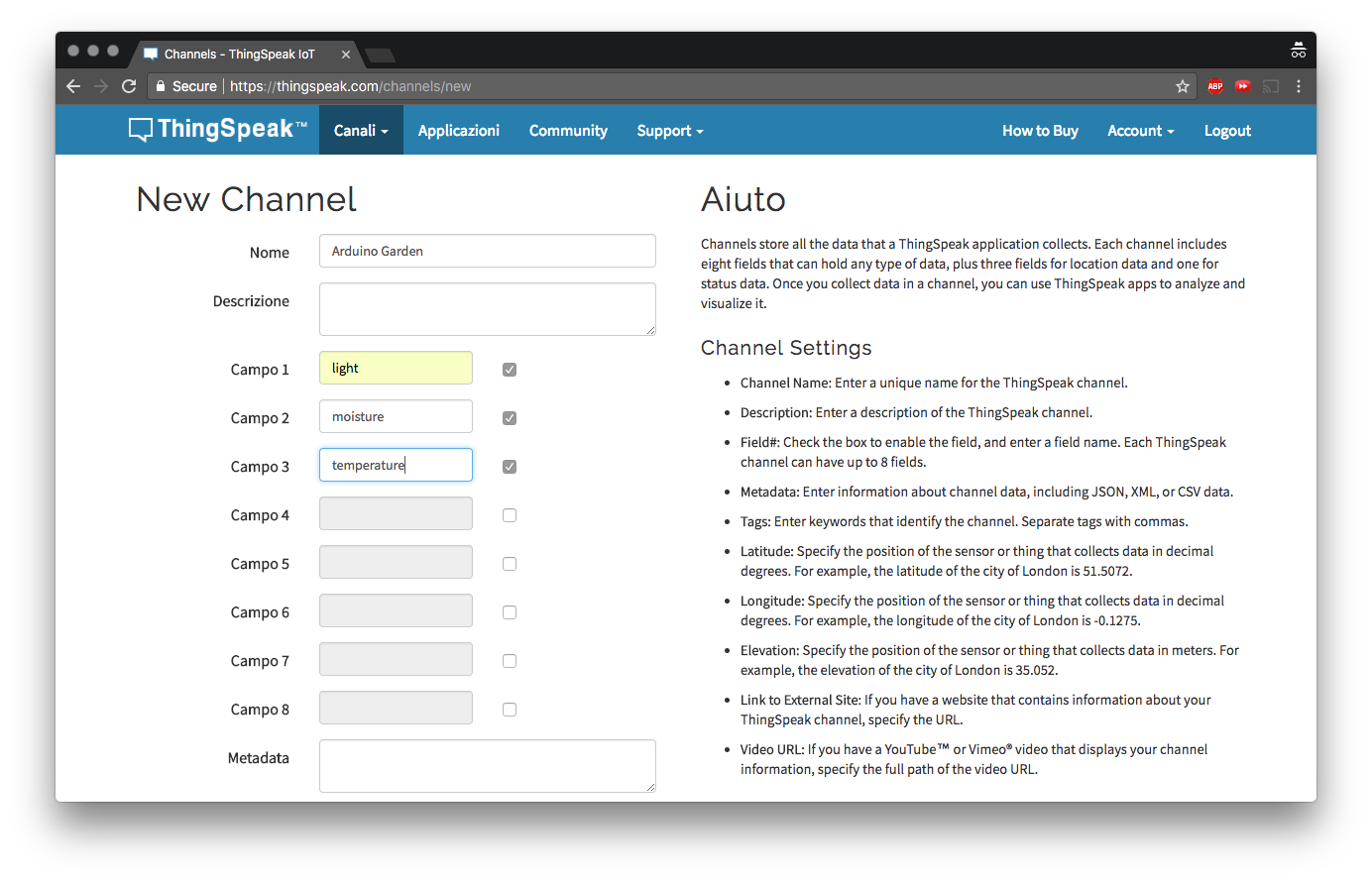This screenshot has height=881, width=1372.
Task: Open the Adblock Plus extension icon
Action: pos(1215,86)
